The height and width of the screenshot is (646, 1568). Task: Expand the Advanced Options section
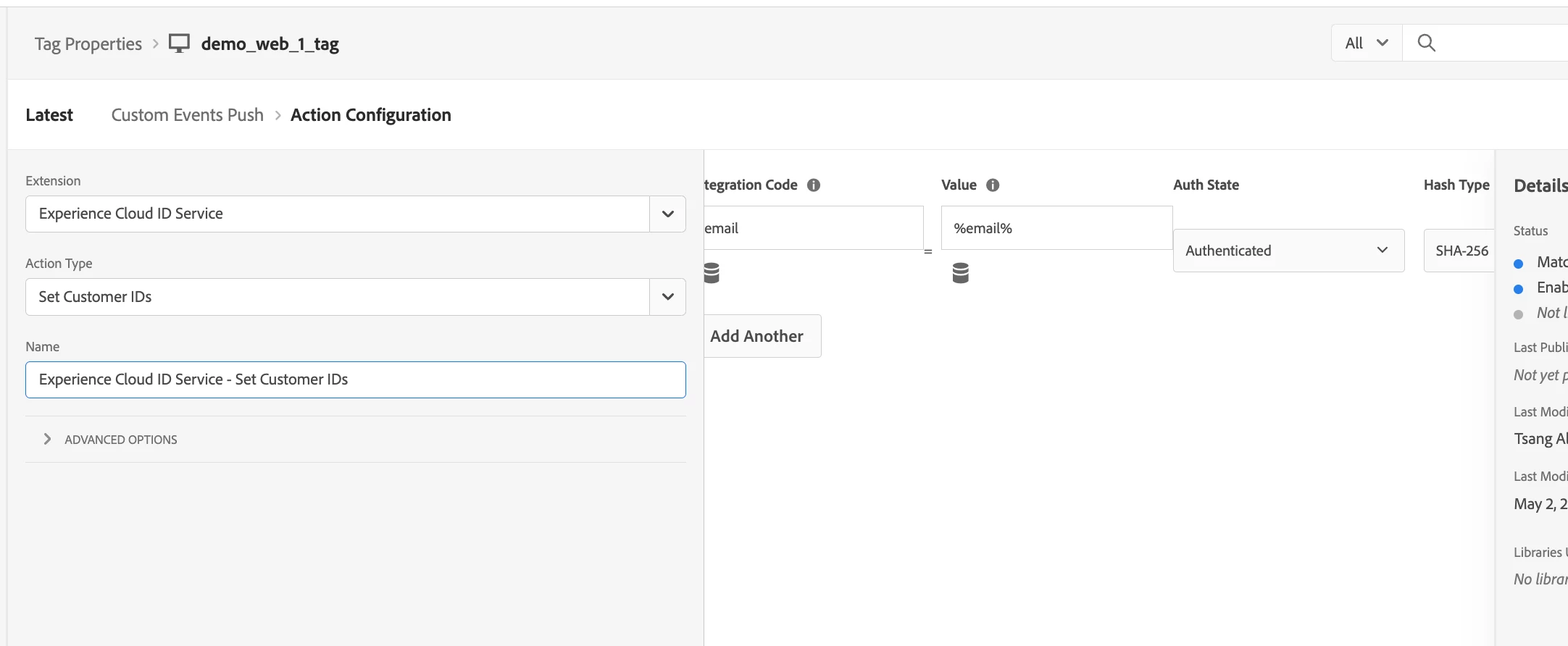[x=48, y=439]
